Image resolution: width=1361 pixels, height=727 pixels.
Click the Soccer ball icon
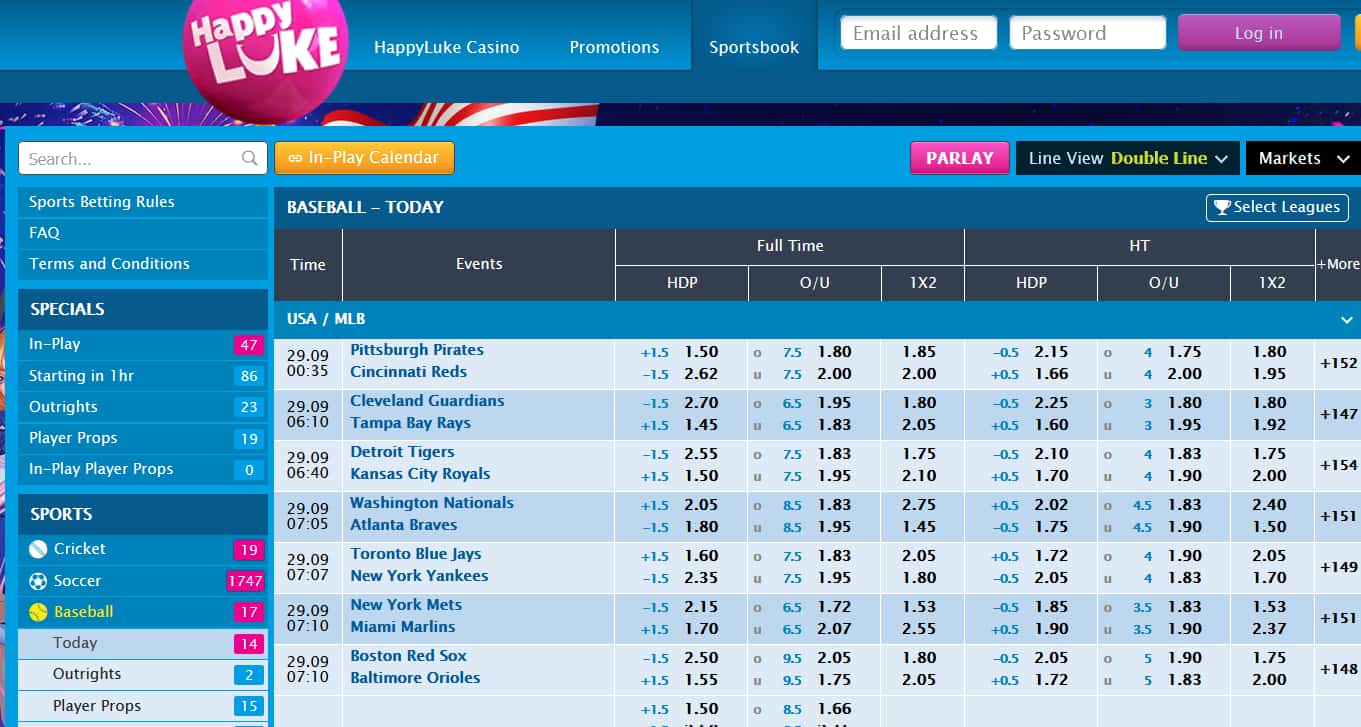[x=38, y=581]
